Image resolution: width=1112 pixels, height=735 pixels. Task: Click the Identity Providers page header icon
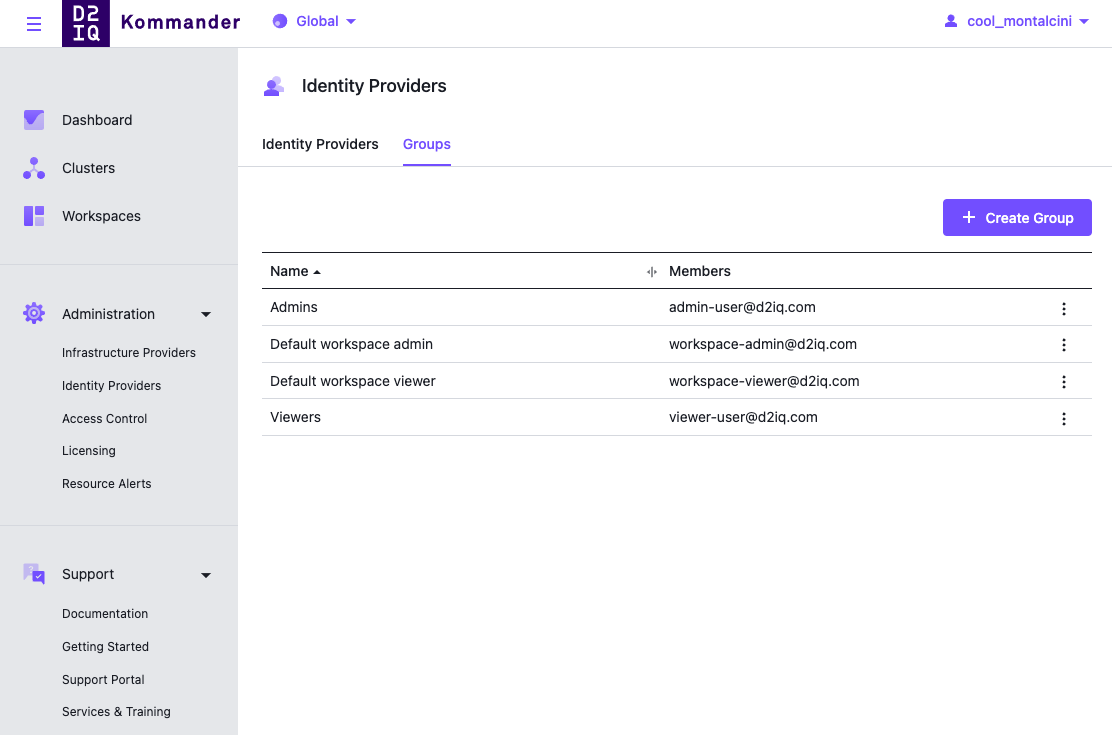(274, 87)
